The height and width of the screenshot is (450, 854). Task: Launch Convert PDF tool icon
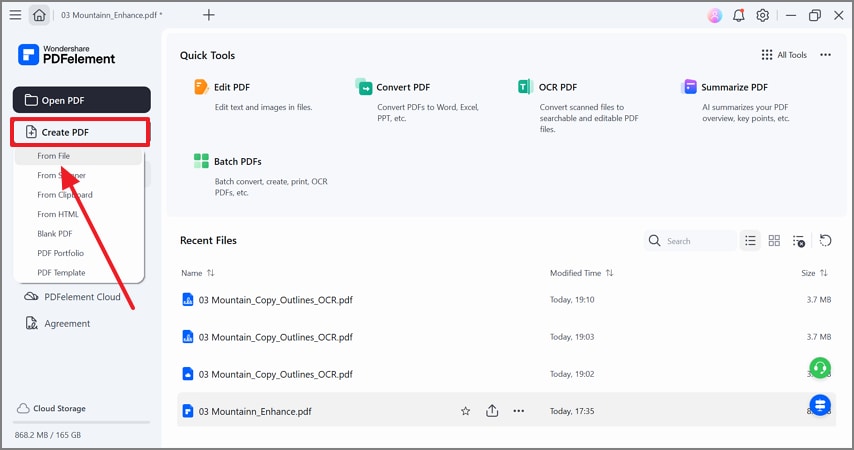point(363,86)
